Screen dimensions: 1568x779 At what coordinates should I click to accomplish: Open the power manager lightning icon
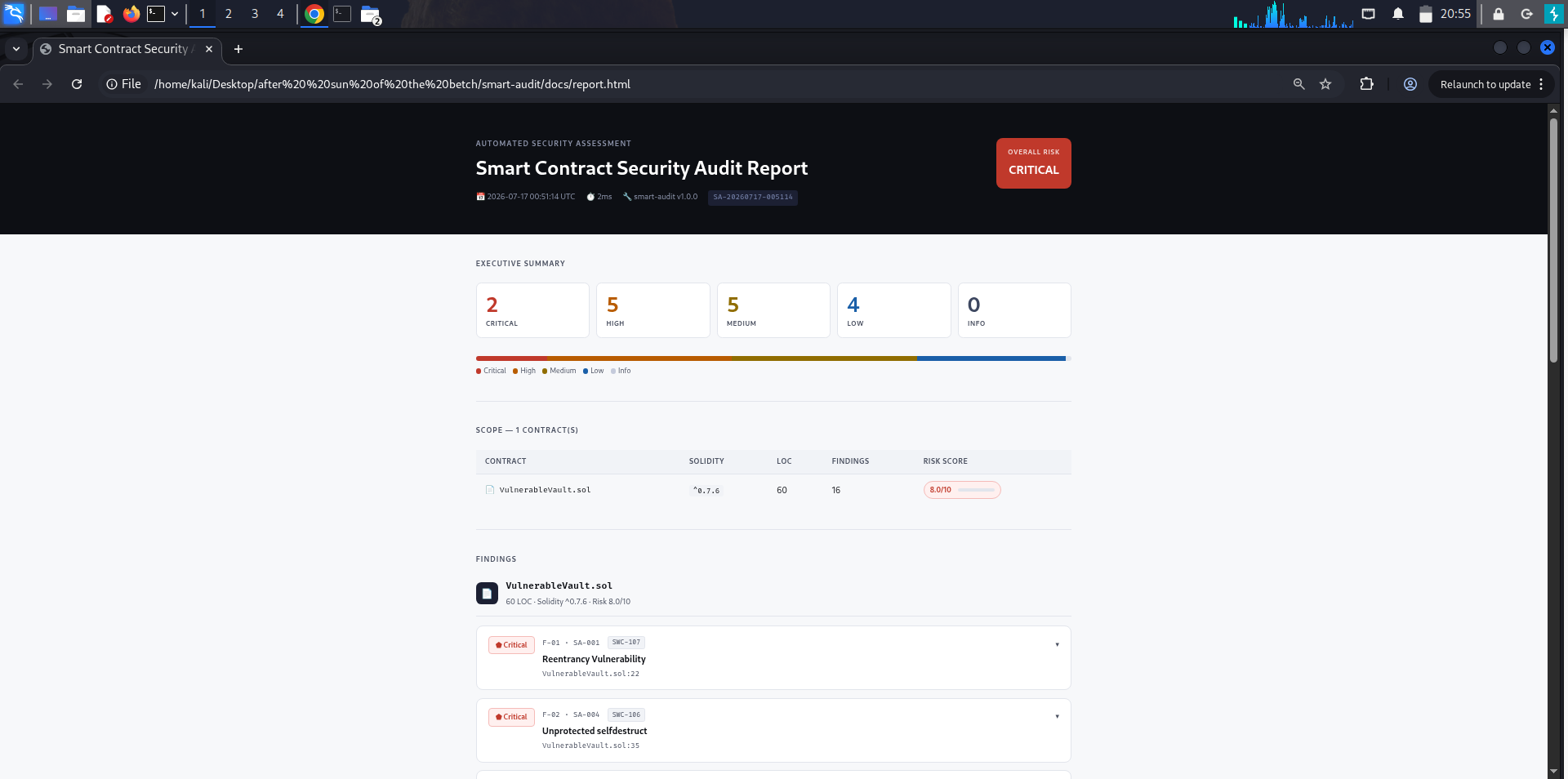pyautogui.click(x=1553, y=14)
